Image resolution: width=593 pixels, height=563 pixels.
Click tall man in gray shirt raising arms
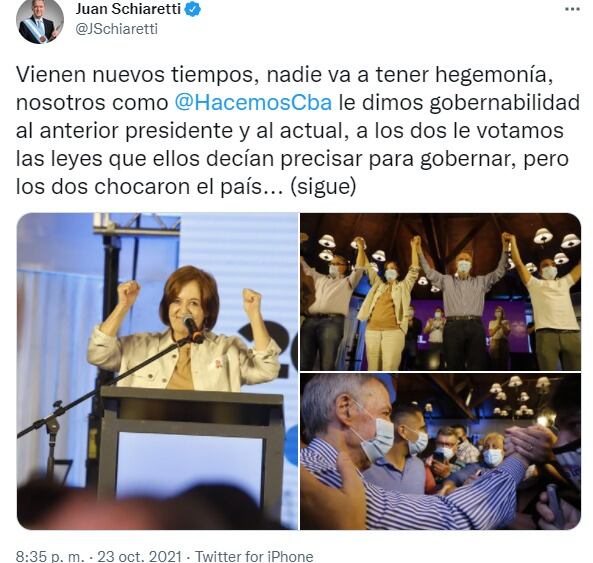point(463,302)
